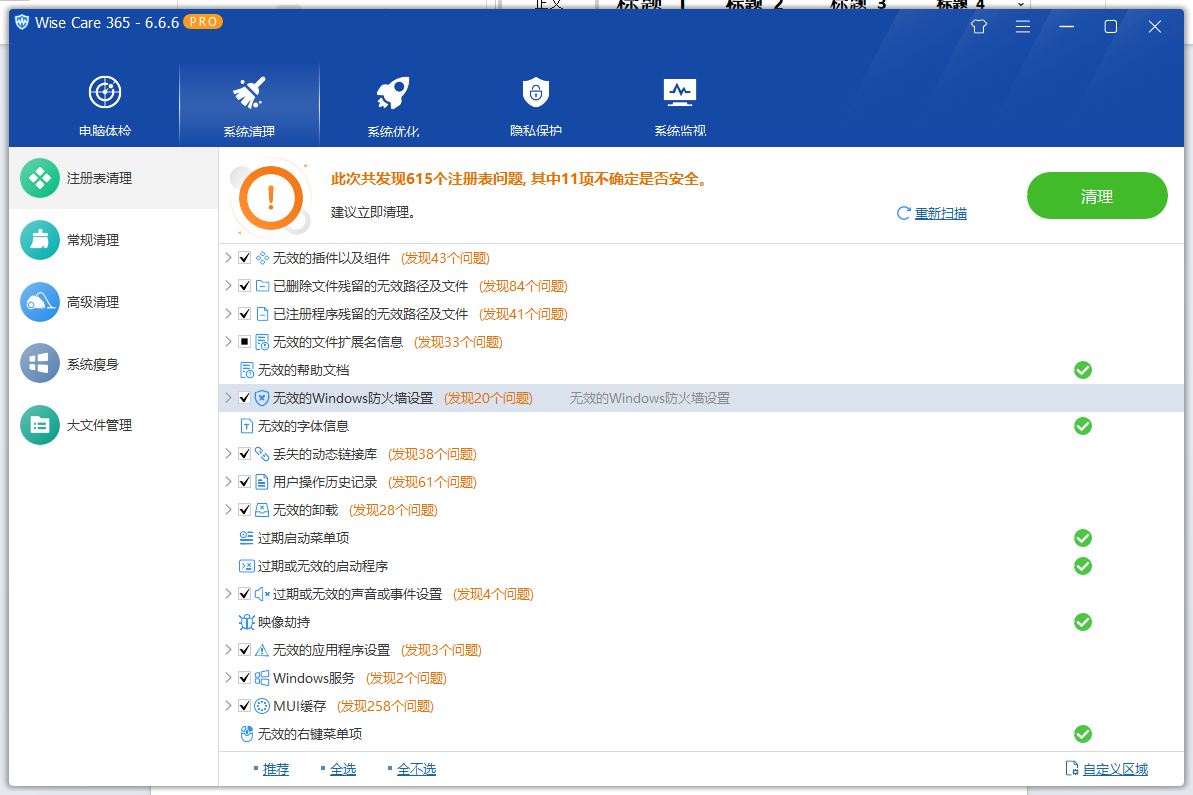Expand the Windows服务 row
The height and width of the screenshot is (795, 1193).
[228, 678]
